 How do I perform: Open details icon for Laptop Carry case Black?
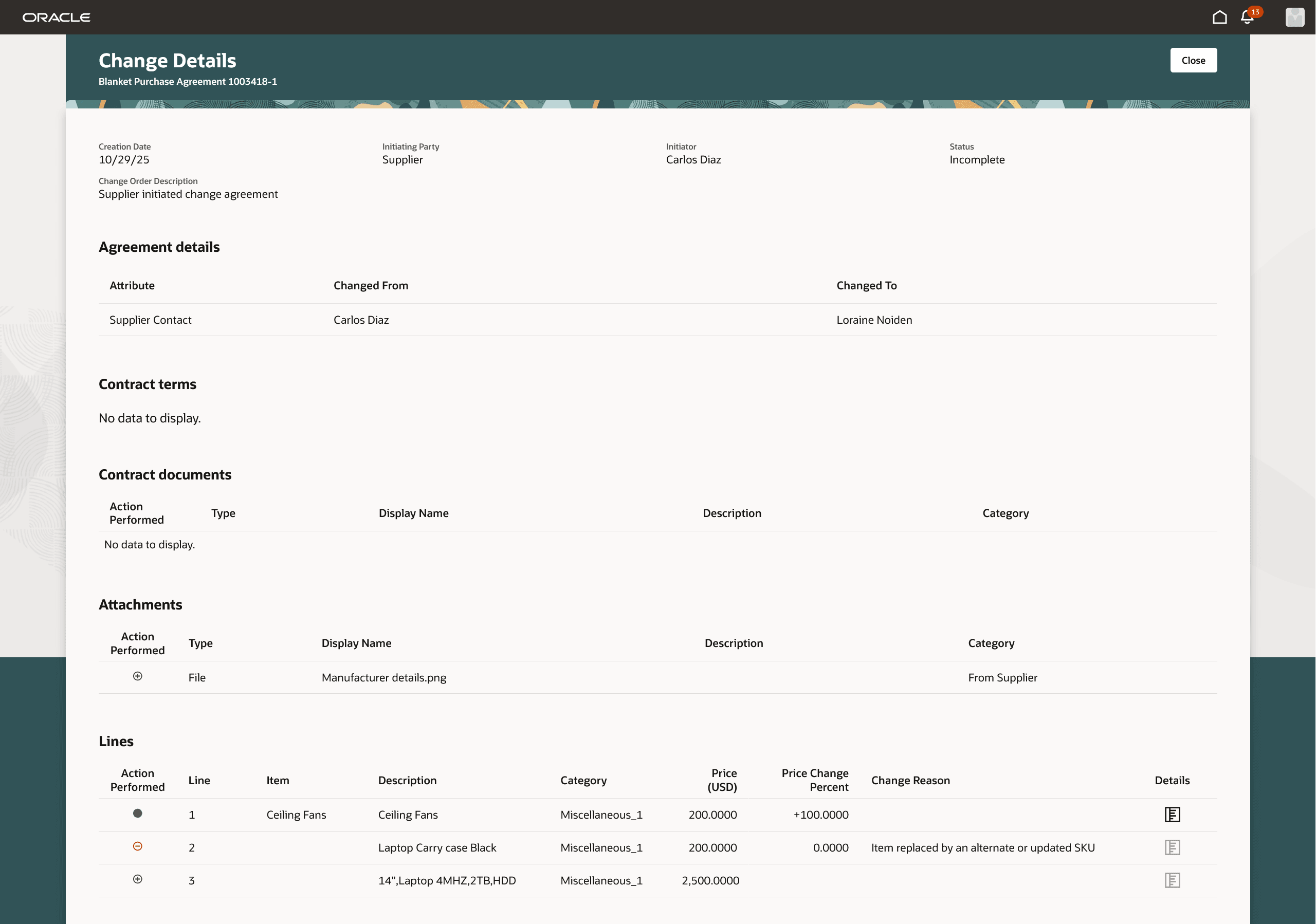click(1173, 847)
